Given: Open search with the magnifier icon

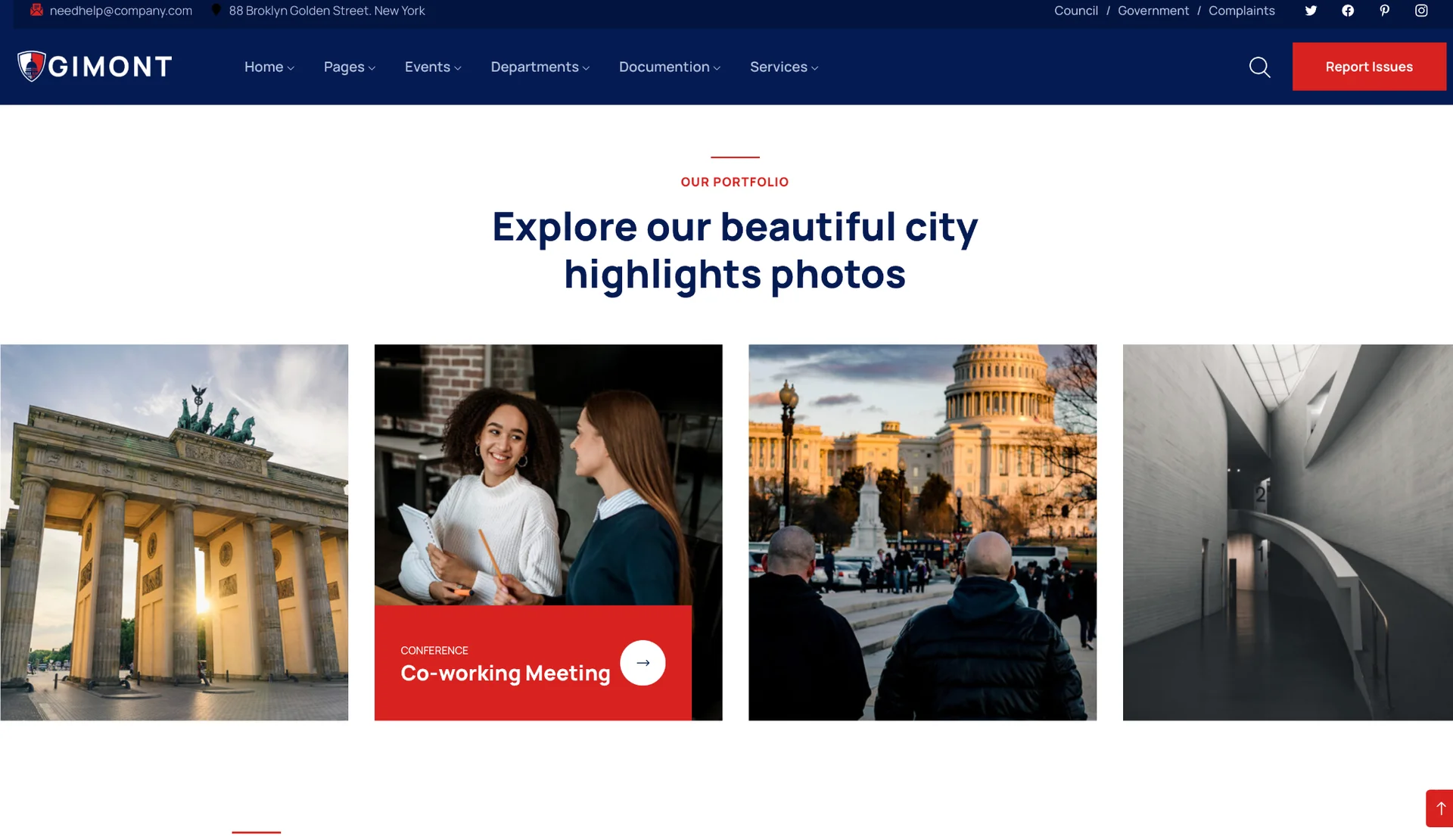Looking at the screenshot, I should [x=1259, y=67].
